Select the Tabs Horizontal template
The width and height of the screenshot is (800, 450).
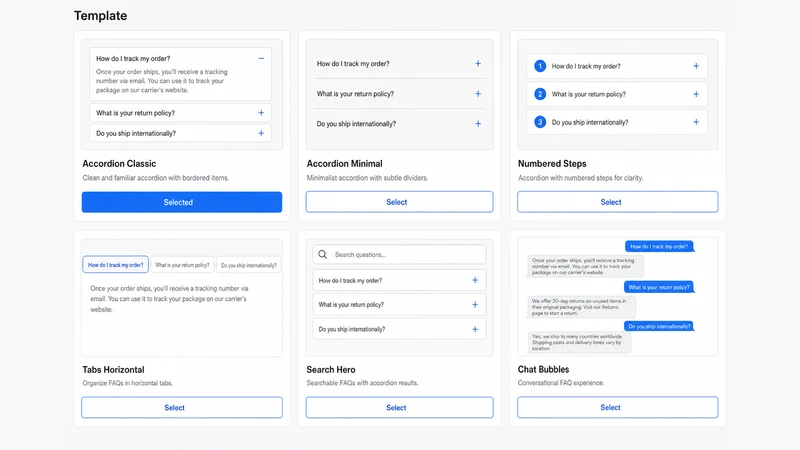click(x=182, y=408)
